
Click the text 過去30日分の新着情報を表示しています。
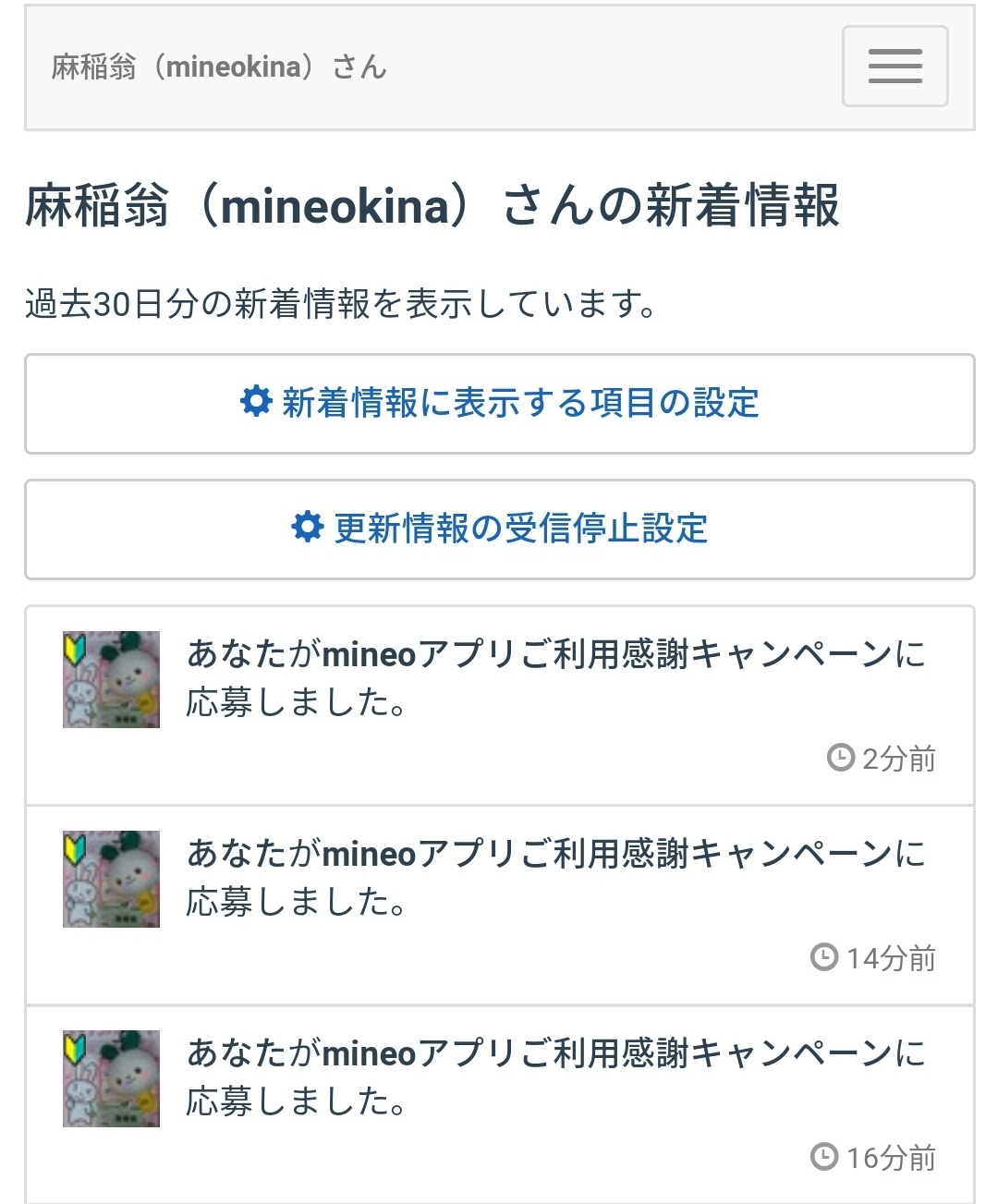click(340, 303)
